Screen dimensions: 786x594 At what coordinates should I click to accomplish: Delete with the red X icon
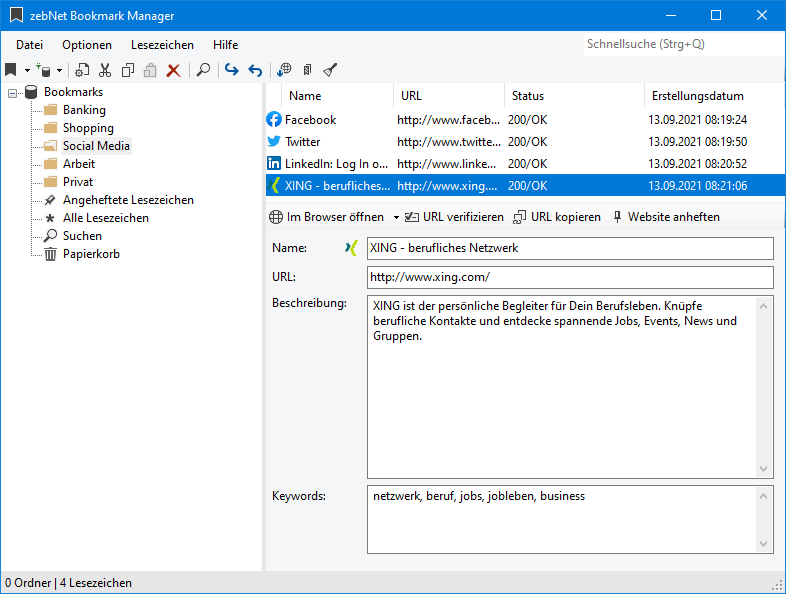[173, 70]
